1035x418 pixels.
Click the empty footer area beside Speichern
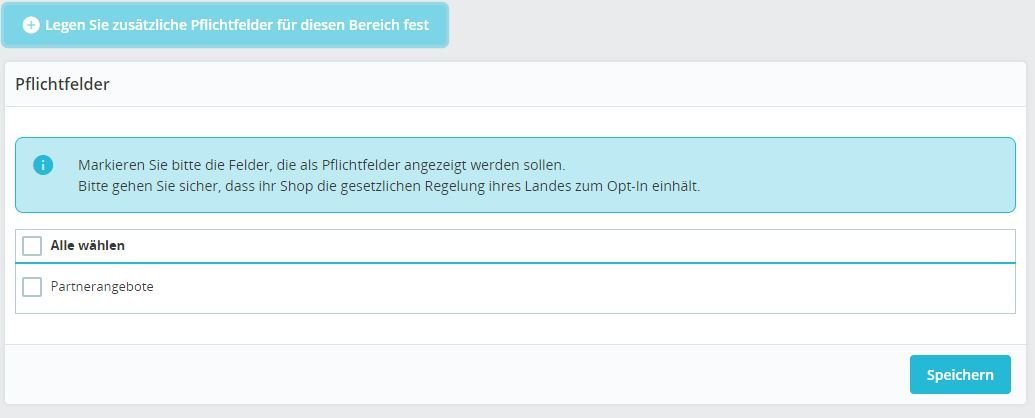coord(455,374)
